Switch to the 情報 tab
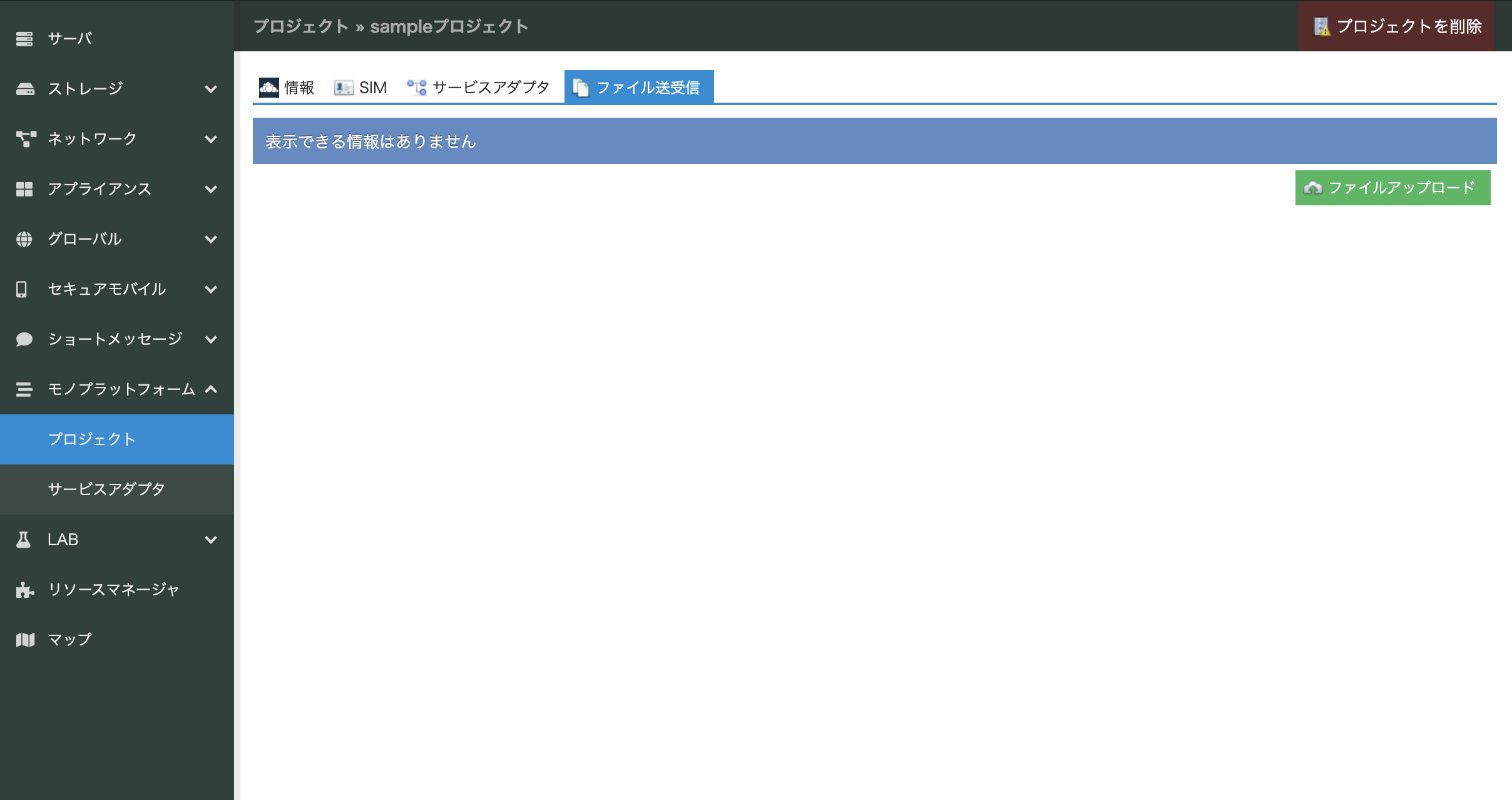This screenshot has height=800, width=1512. pos(287,88)
